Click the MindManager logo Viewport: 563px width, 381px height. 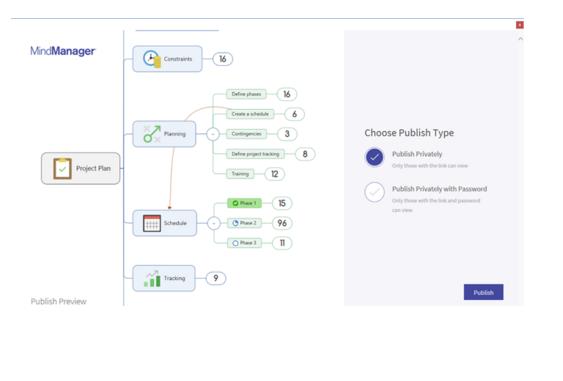pos(62,51)
